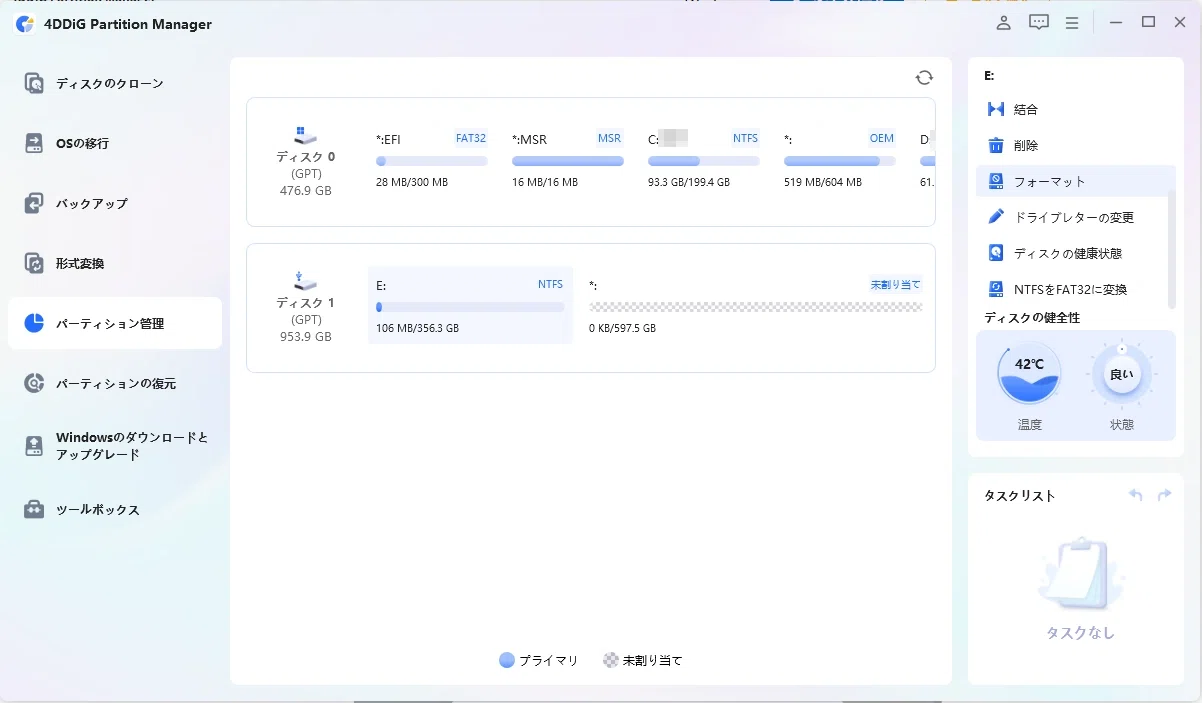Click the user account icon in title bar
Viewport: 1202px width, 703px height.
[x=1004, y=23]
